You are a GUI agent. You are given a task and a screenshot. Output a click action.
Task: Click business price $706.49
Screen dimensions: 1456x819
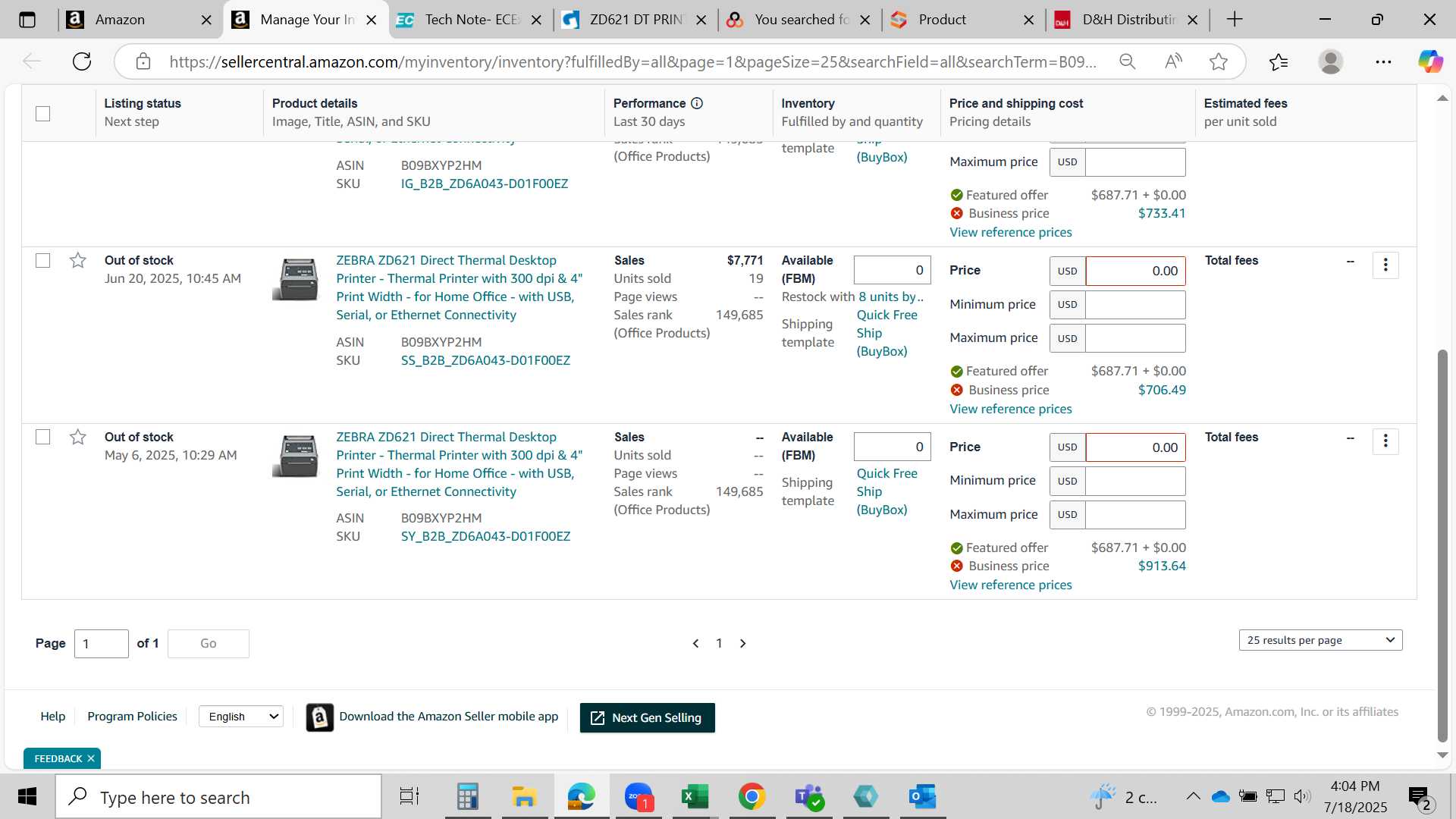tap(1162, 391)
